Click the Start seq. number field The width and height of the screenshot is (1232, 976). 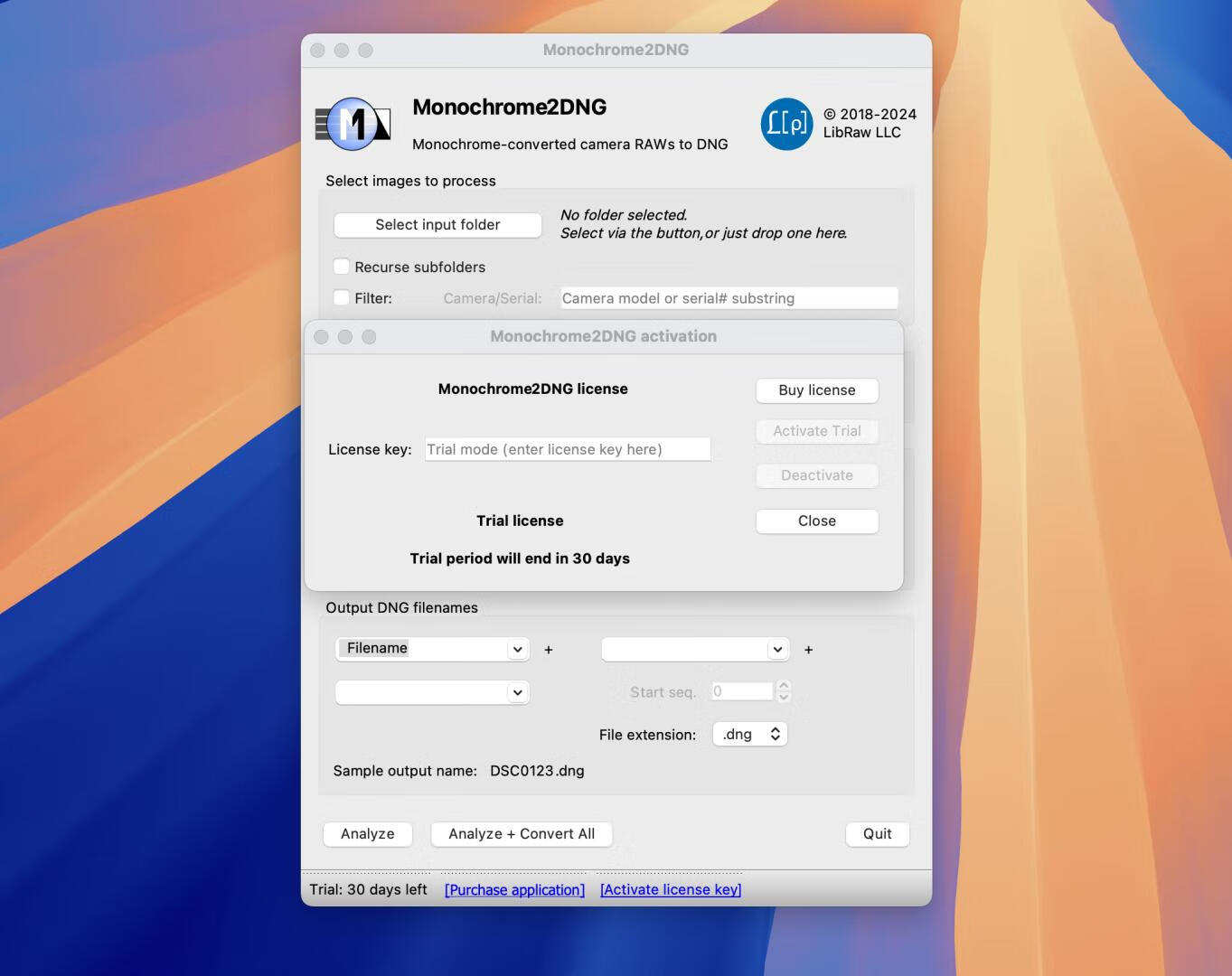[x=742, y=691]
